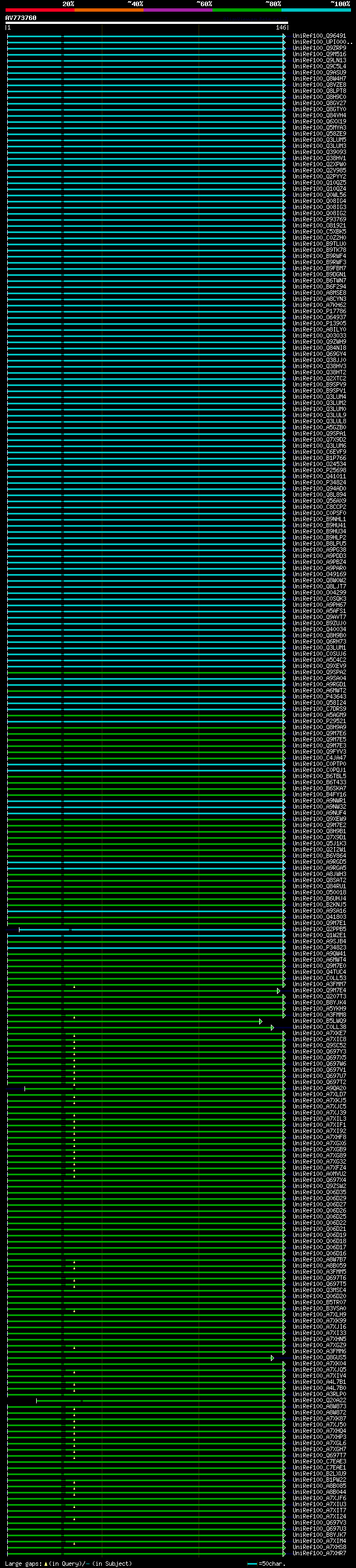Click the hit label UniRef100_A7XHF8
356x1568 pixels.
[319, 1137]
